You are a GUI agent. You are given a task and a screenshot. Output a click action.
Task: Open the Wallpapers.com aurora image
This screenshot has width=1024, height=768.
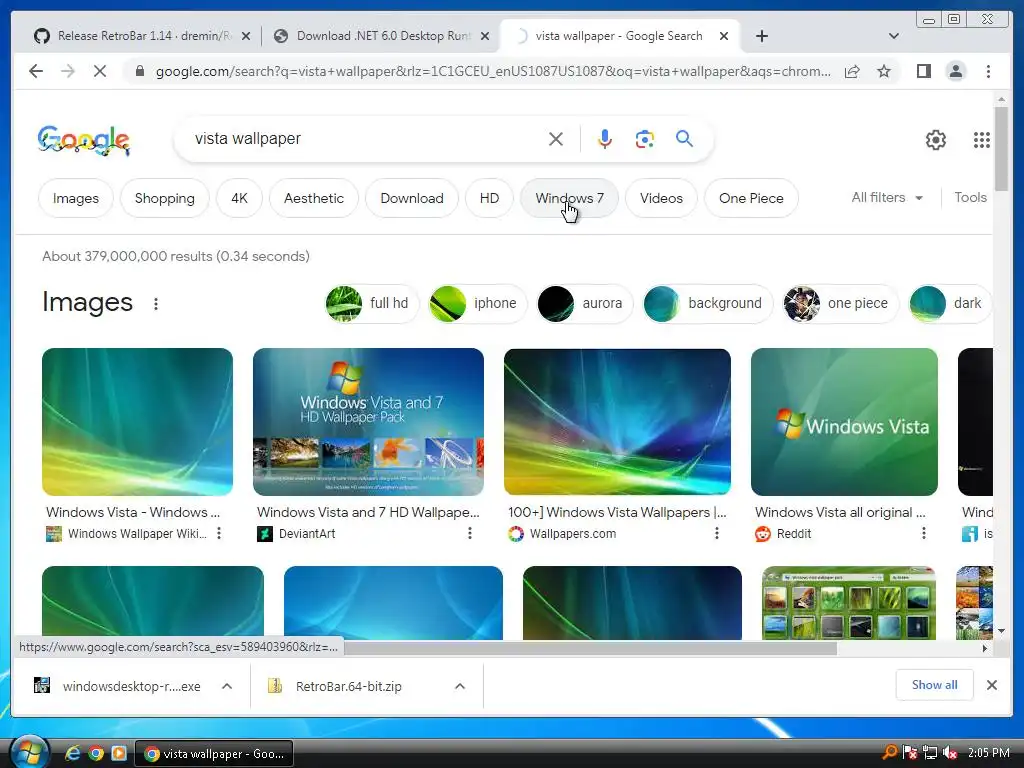(x=617, y=422)
